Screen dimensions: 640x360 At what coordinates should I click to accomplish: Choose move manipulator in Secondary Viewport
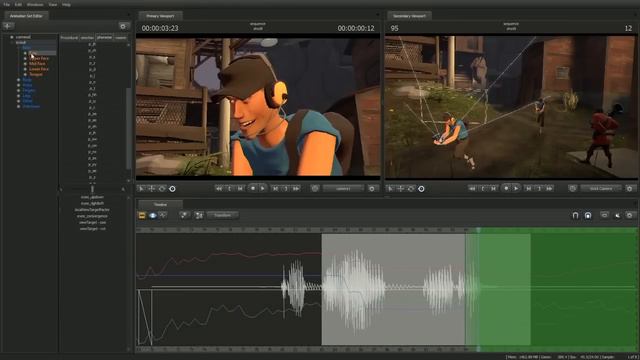[x=400, y=189]
